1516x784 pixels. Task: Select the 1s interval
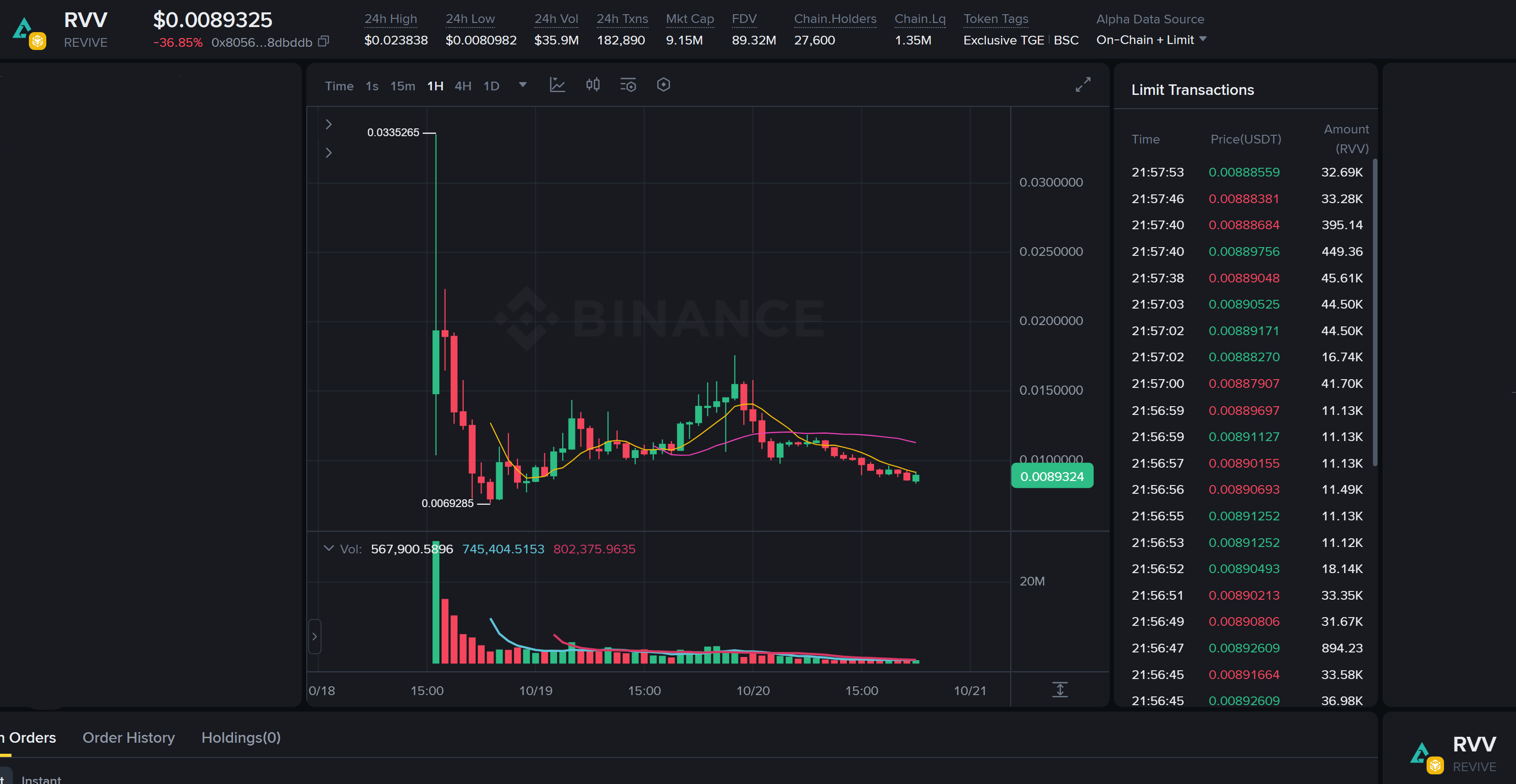tap(372, 86)
